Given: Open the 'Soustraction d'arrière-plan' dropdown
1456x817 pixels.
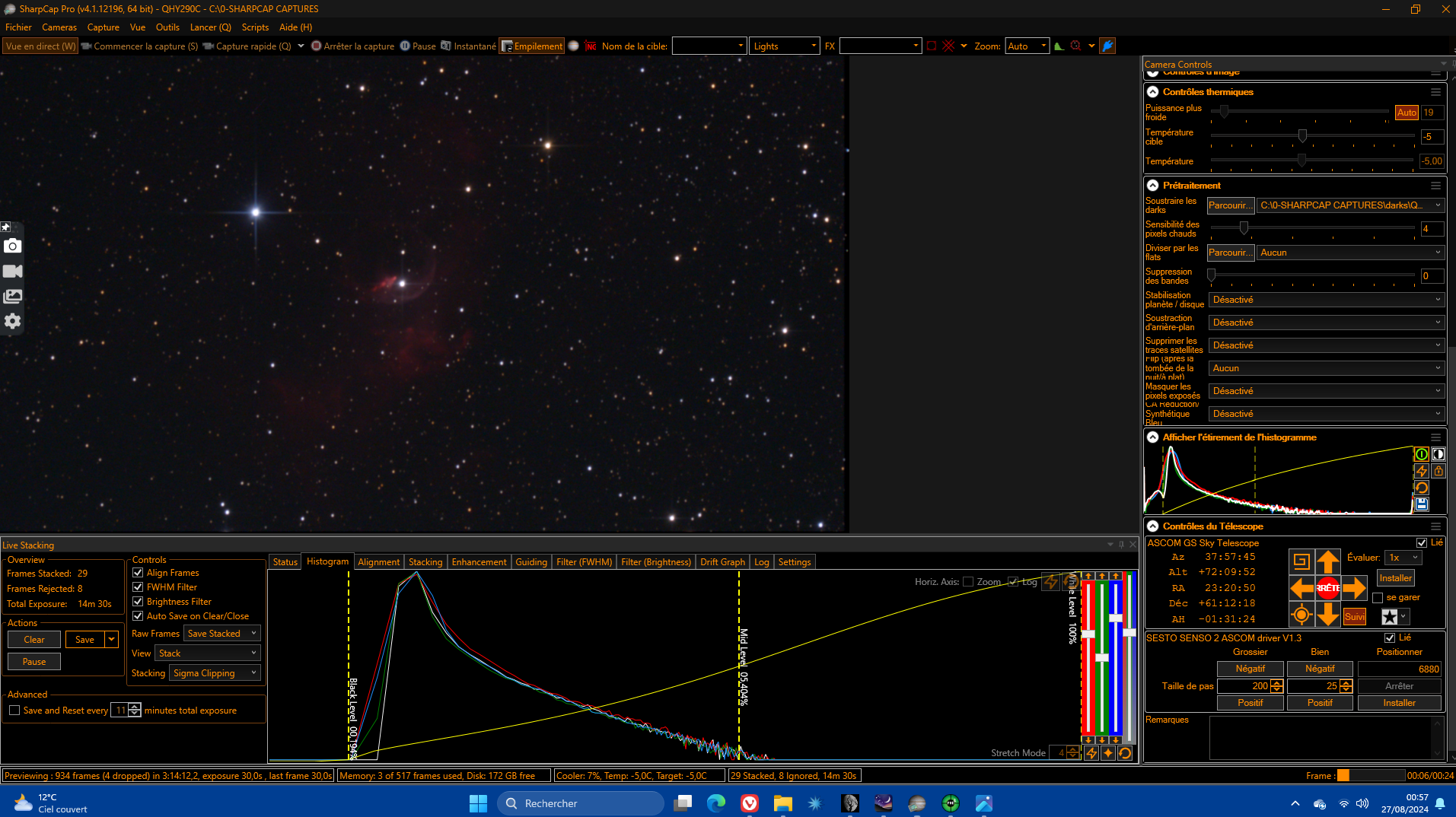Looking at the screenshot, I should pyautogui.click(x=1326, y=323).
